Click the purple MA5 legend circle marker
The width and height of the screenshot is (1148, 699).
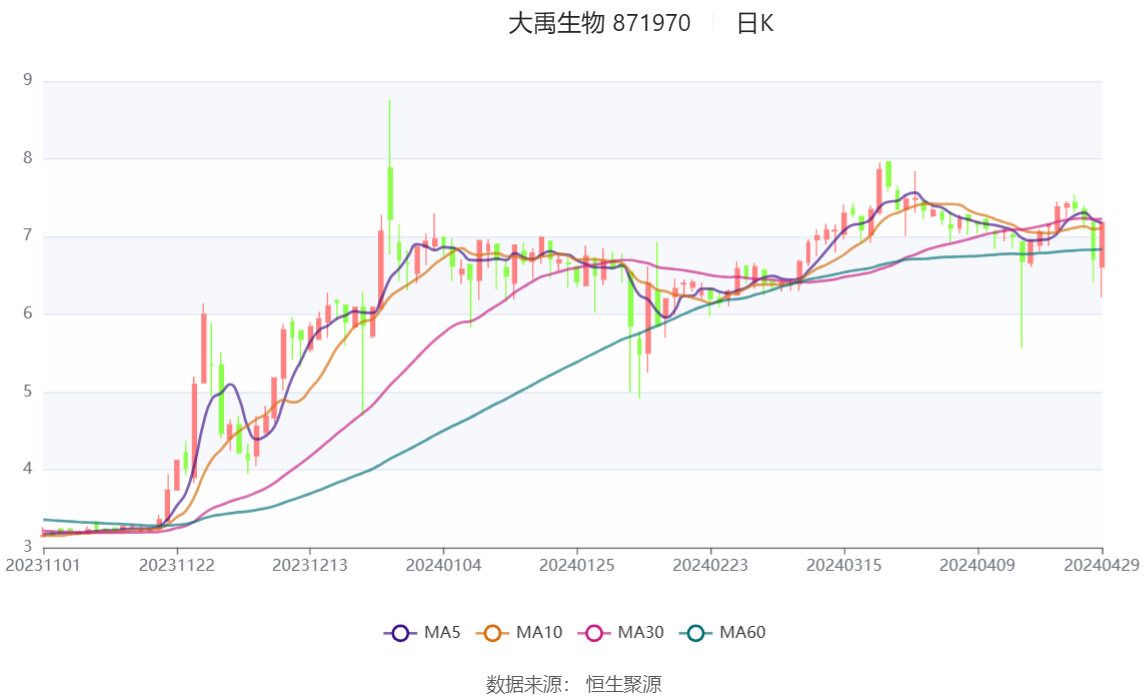(401, 633)
